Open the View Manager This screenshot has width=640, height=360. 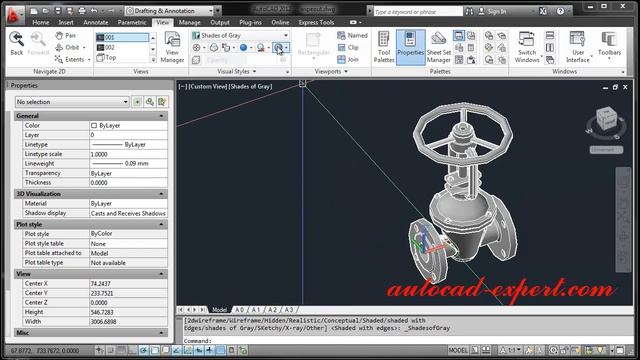(x=172, y=47)
